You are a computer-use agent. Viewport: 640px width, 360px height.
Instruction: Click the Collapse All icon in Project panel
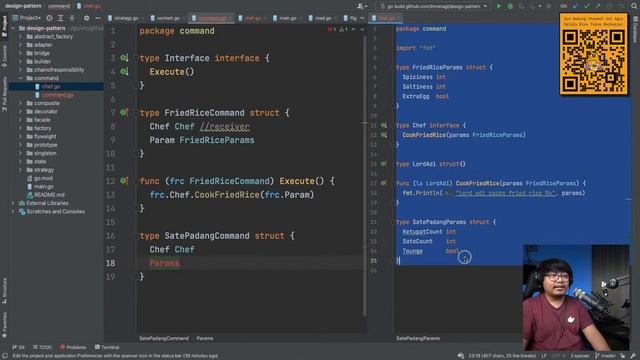[72, 18]
